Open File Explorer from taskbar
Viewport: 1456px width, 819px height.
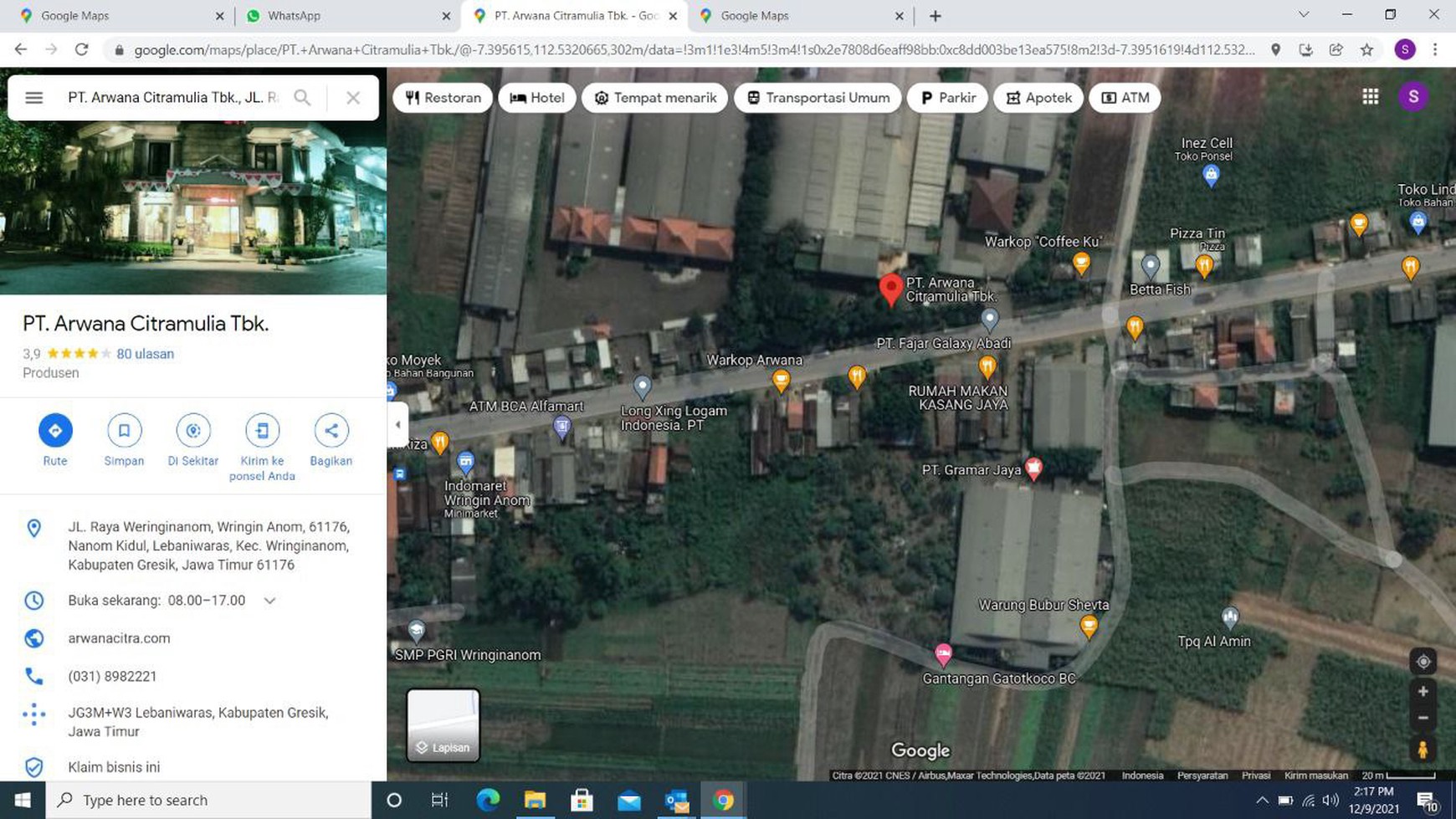pyautogui.click(x=535, y=801)
